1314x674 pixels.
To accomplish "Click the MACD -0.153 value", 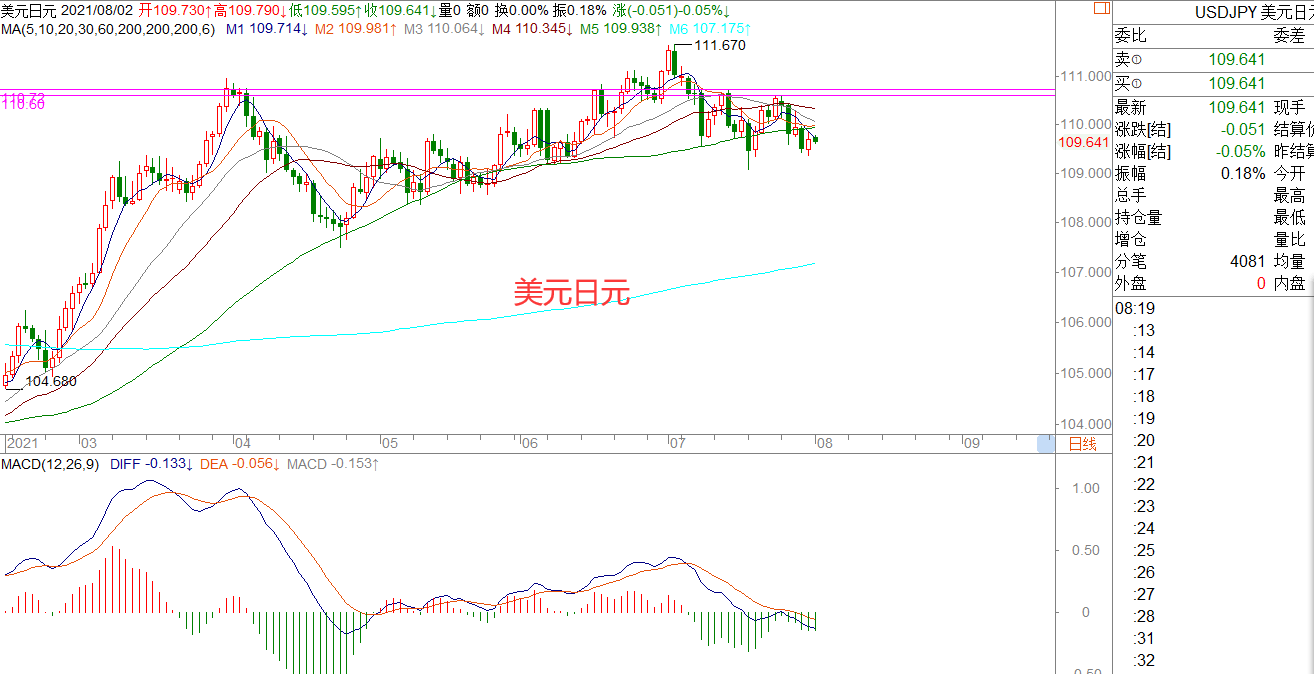I will tap(333, 464).
